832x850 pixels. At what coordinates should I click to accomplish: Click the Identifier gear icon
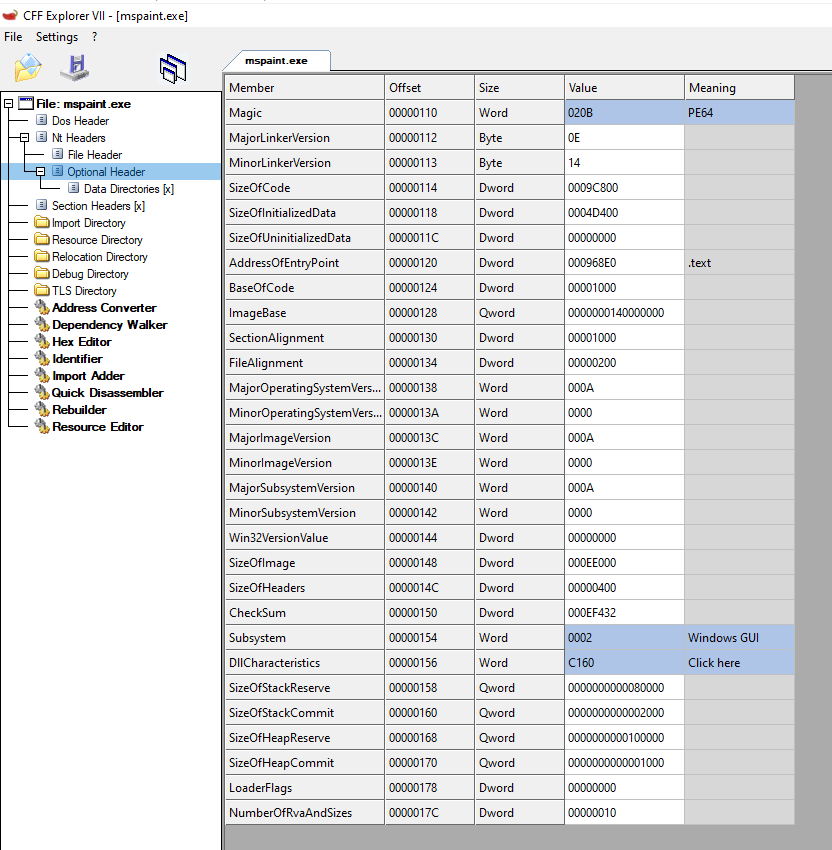42,358
